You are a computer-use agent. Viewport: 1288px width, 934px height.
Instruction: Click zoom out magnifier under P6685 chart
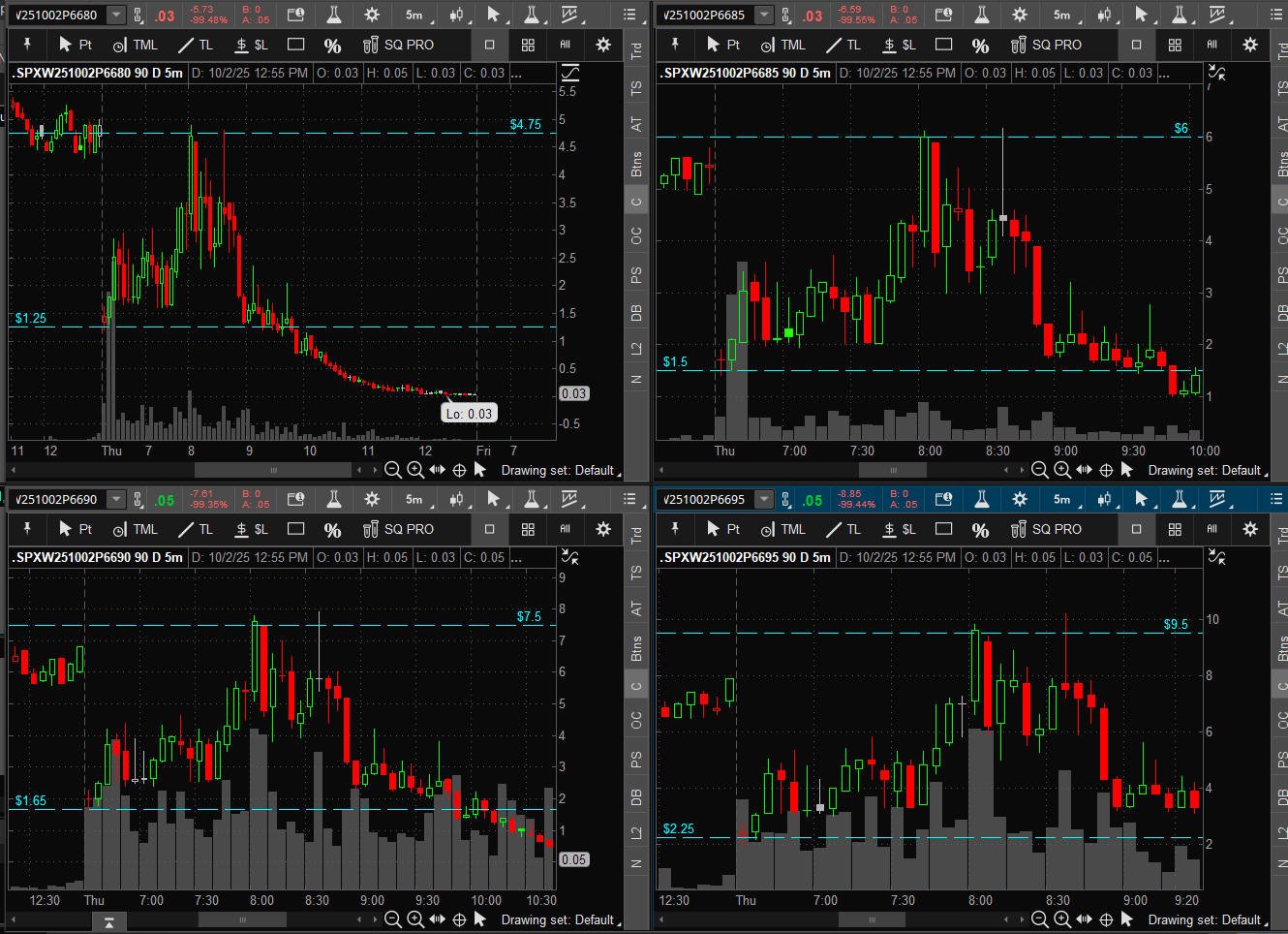point(1040,470)
